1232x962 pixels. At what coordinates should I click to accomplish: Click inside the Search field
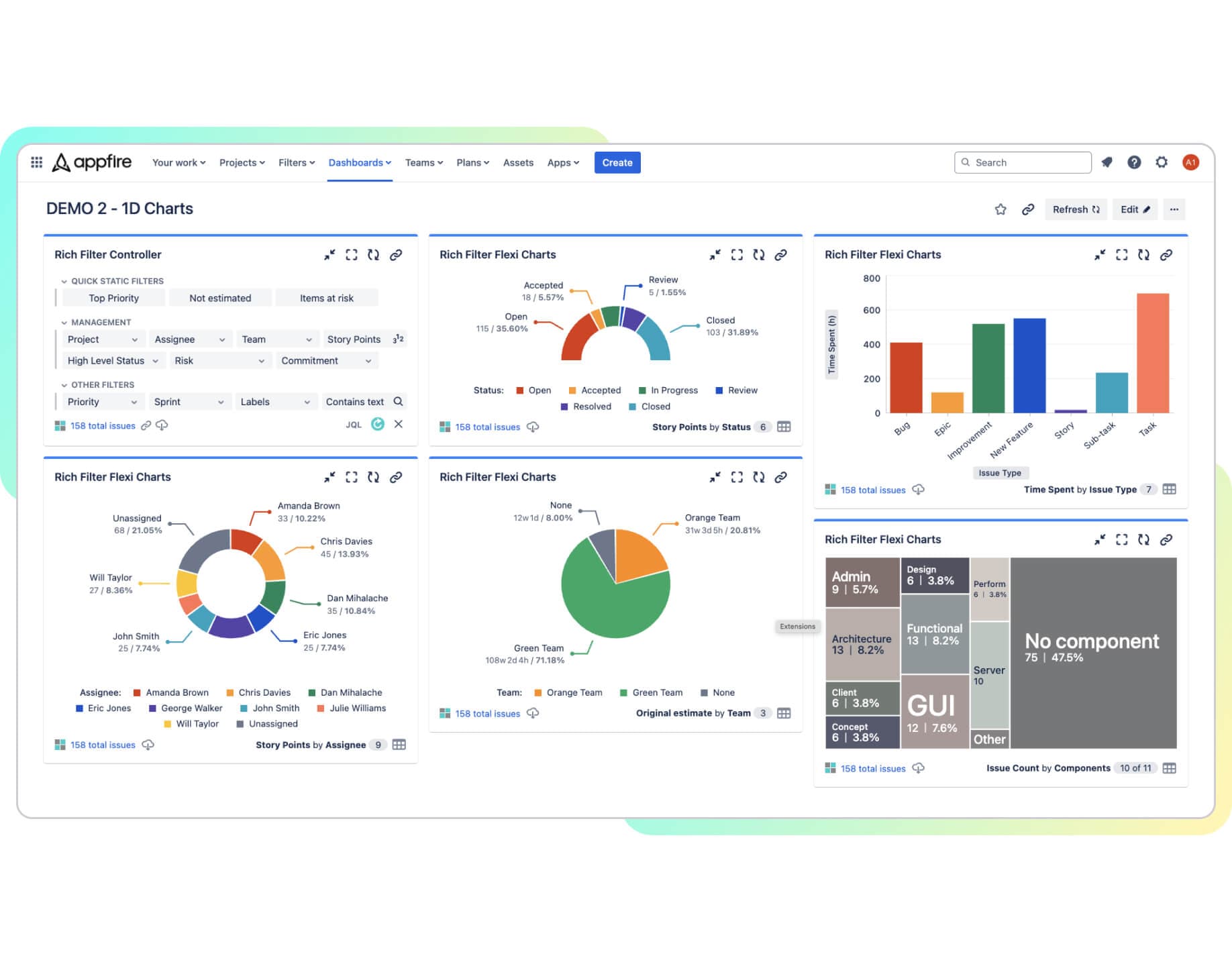(1023, 162)
